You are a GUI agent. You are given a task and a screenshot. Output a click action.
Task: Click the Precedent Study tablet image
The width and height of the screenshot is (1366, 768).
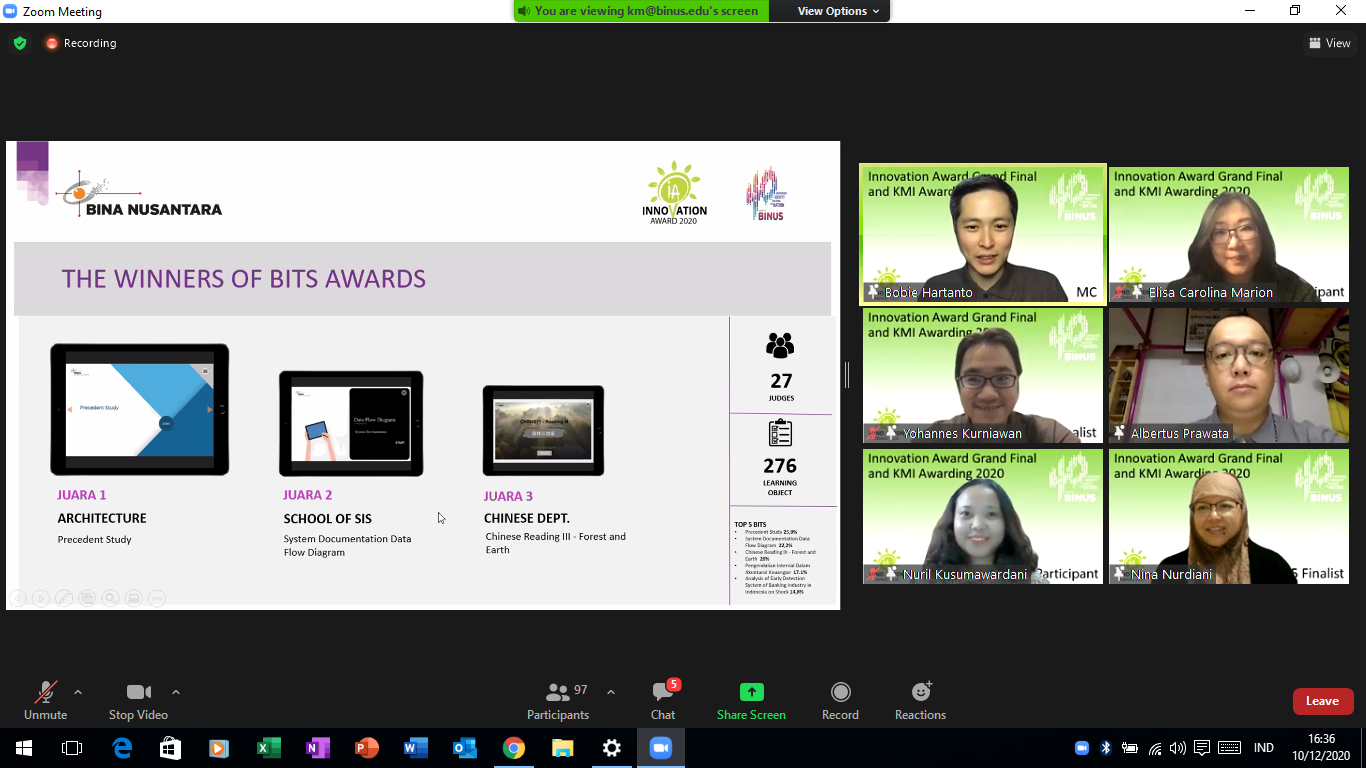(140, 409)
